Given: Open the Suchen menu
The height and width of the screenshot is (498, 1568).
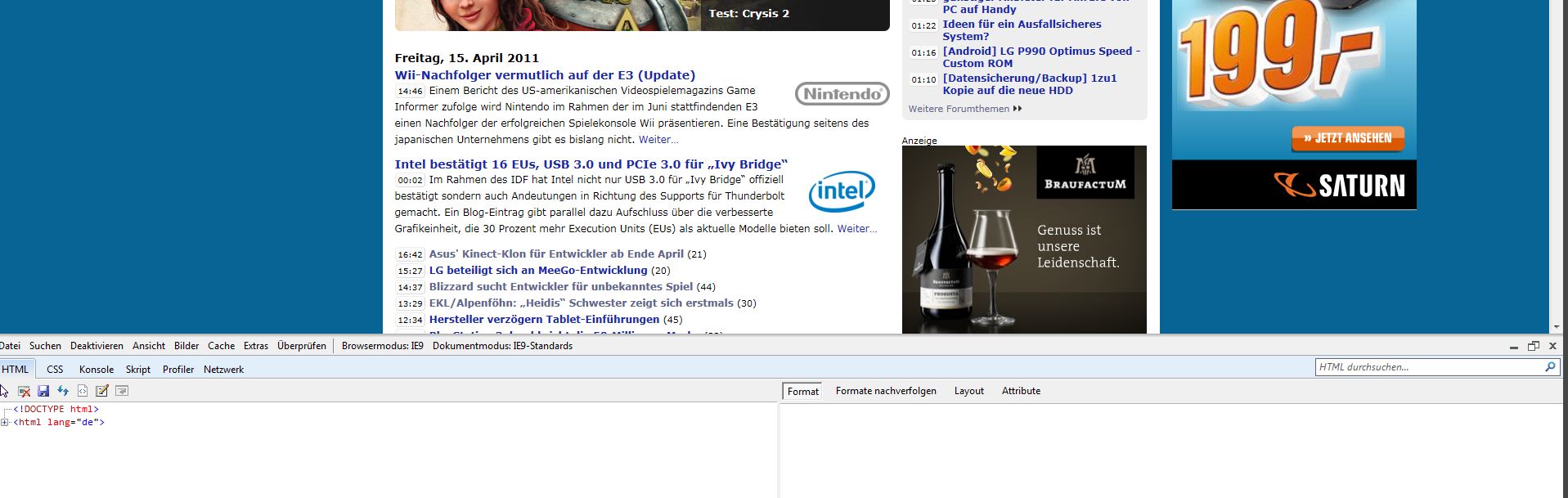Looking at the screenshot, I should pyautogui.click(x=45, y=346).
